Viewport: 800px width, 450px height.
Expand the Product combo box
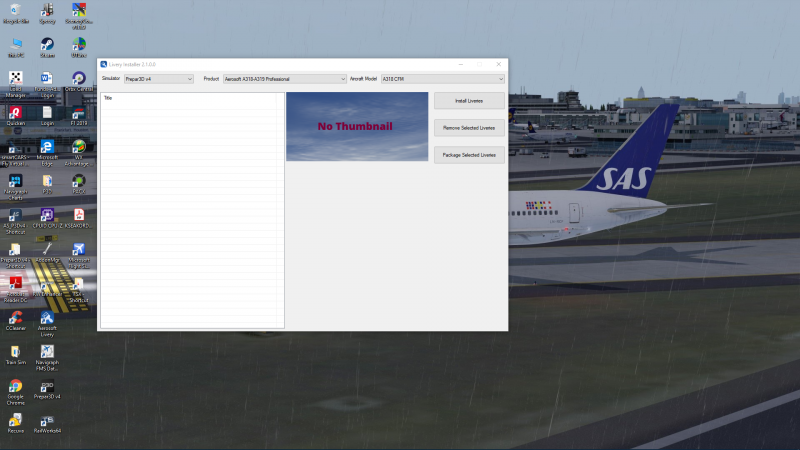point(285,79)
